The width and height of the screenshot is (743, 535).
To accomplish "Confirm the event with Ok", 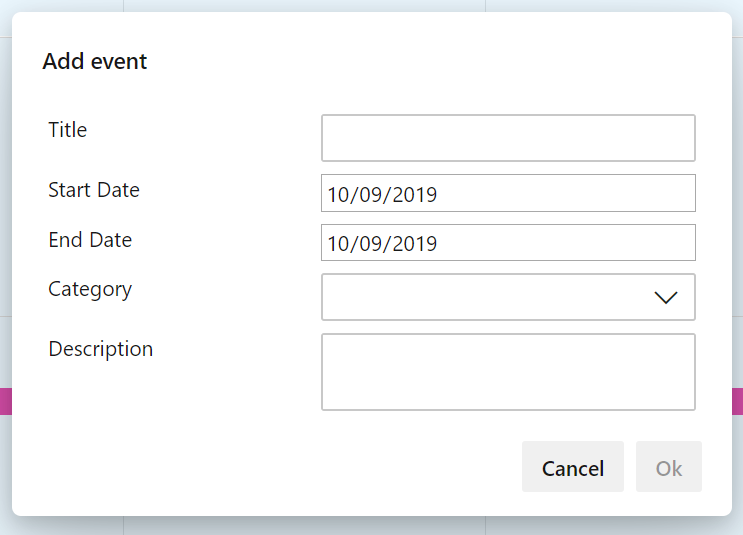I will coord(669,467).
